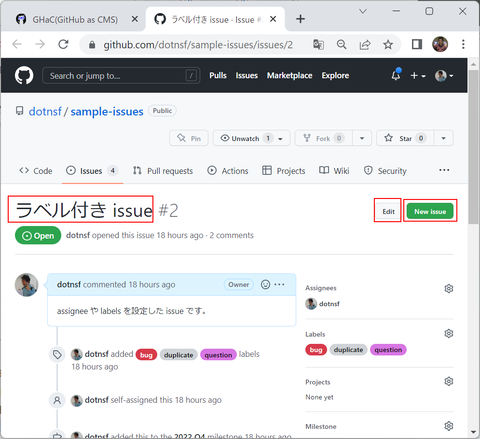Switch to the Pull requests tab
The image size is (480, 439).
(163, 171)
